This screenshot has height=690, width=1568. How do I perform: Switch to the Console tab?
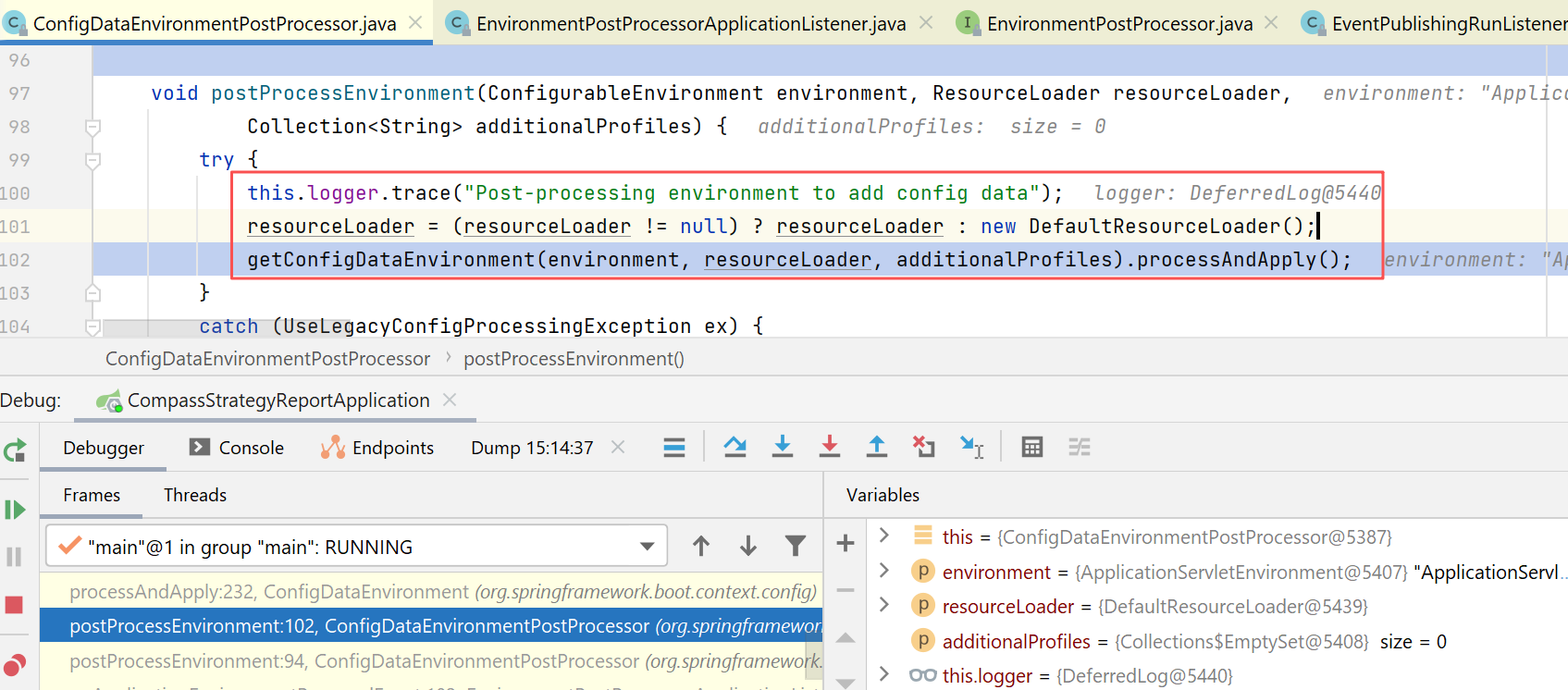[x=237, y=448]
